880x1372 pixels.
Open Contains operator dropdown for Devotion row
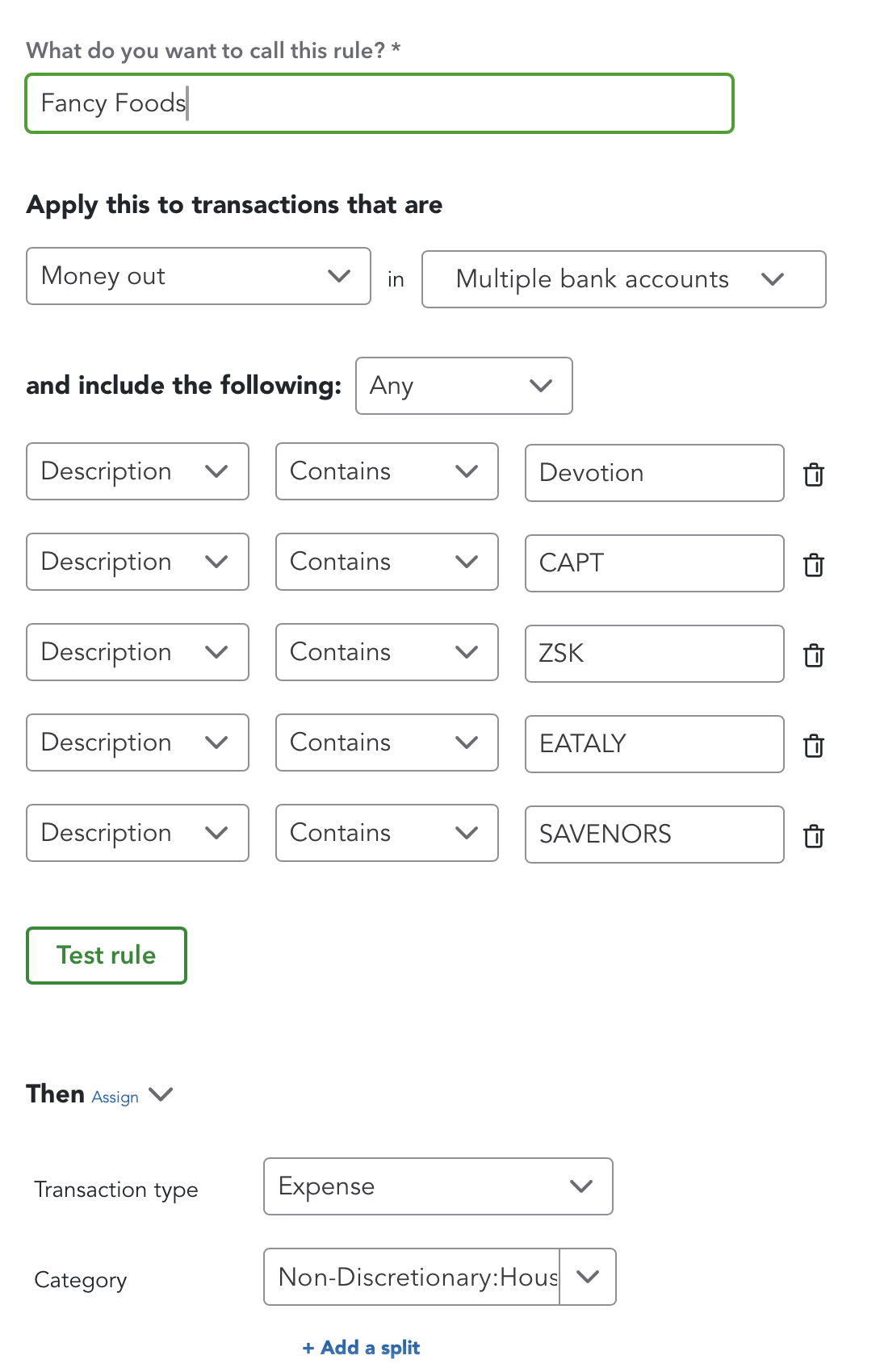(x=387, y=471)
